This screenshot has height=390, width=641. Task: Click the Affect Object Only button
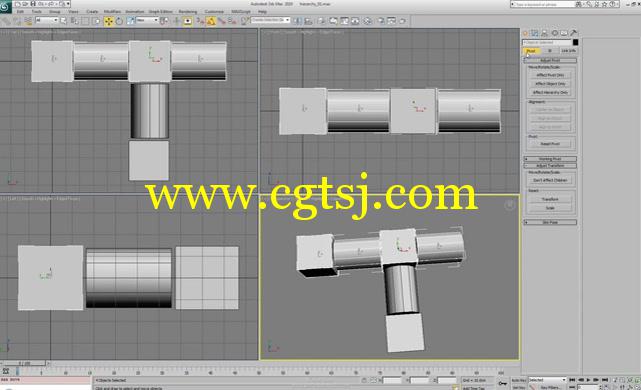pyautogui.click(x=550, y=84)
